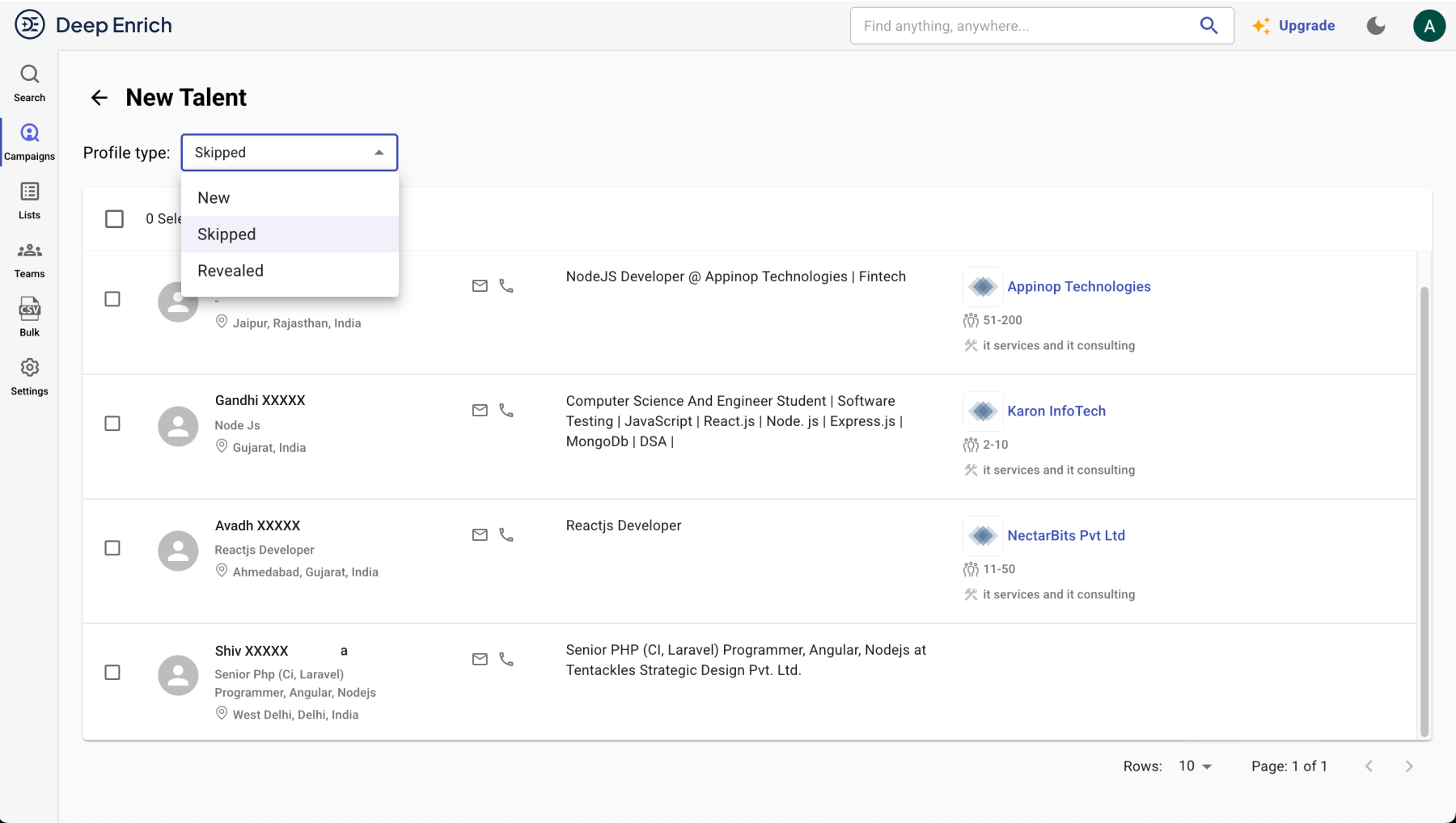Click the table's vertical scrollbar
The image size is (1456, 823).
point(1424,509)
